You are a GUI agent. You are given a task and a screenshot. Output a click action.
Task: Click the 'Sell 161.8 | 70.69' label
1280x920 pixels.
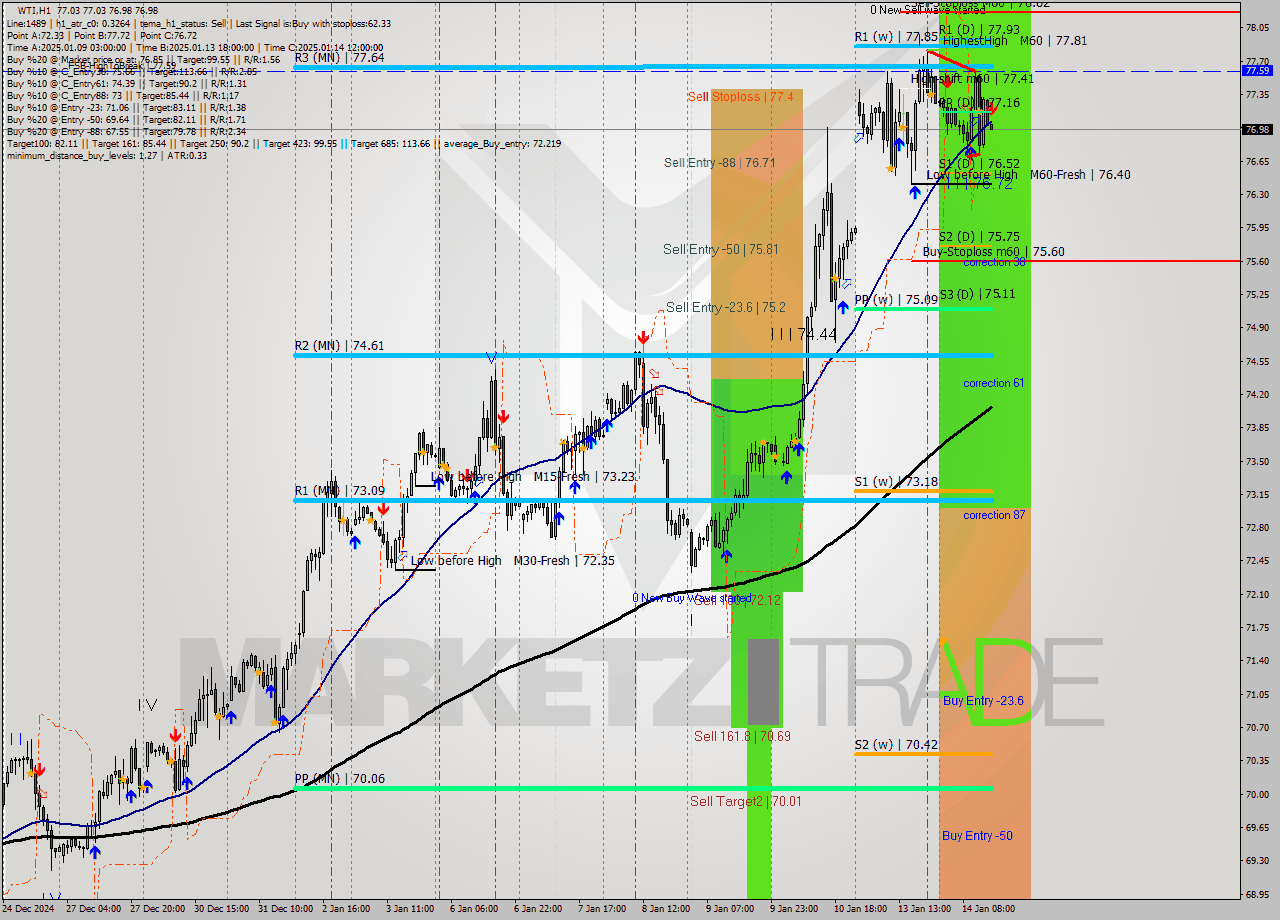pyautogui.click(x=742, y=737)
